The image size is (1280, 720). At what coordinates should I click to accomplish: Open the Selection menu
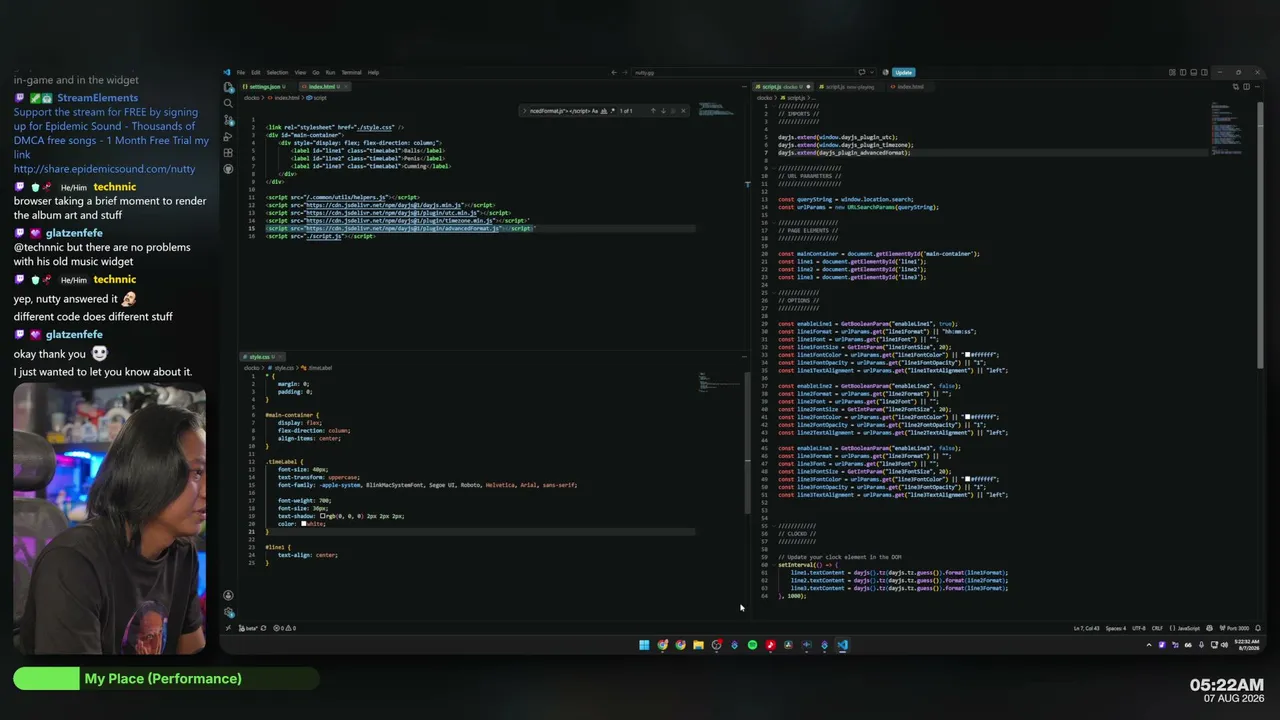click(x=277, y=72)
